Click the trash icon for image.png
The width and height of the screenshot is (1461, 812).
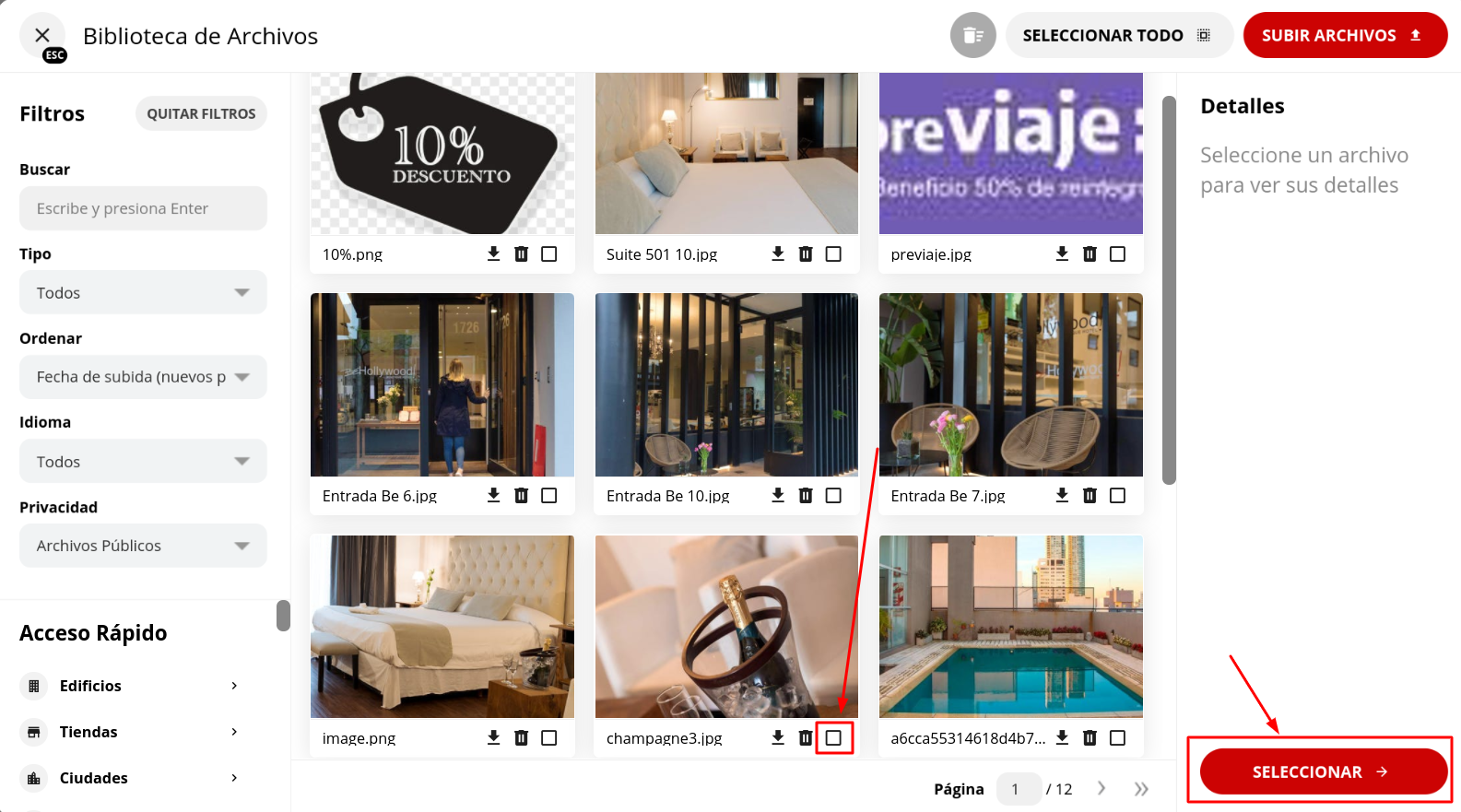click(x=522, y=737)
